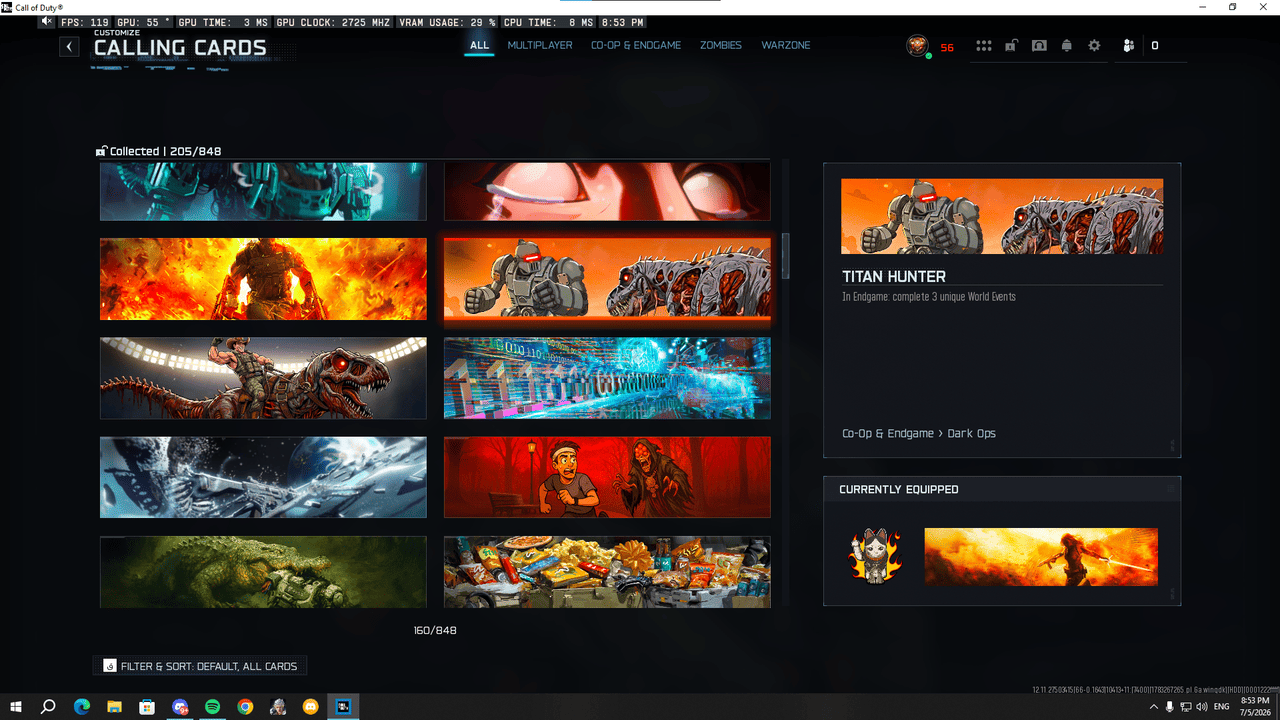
Task: Click the party count 0 in header
Action: pyautogui.click(x=1155, y=46)
